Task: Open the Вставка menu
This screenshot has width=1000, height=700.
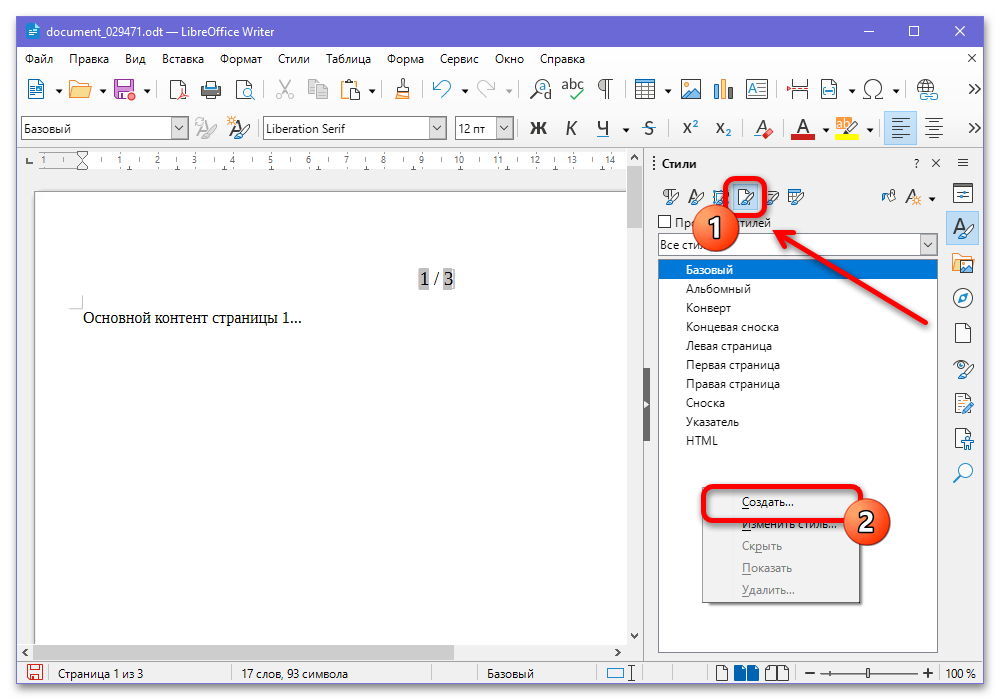Action: point(183,59)
